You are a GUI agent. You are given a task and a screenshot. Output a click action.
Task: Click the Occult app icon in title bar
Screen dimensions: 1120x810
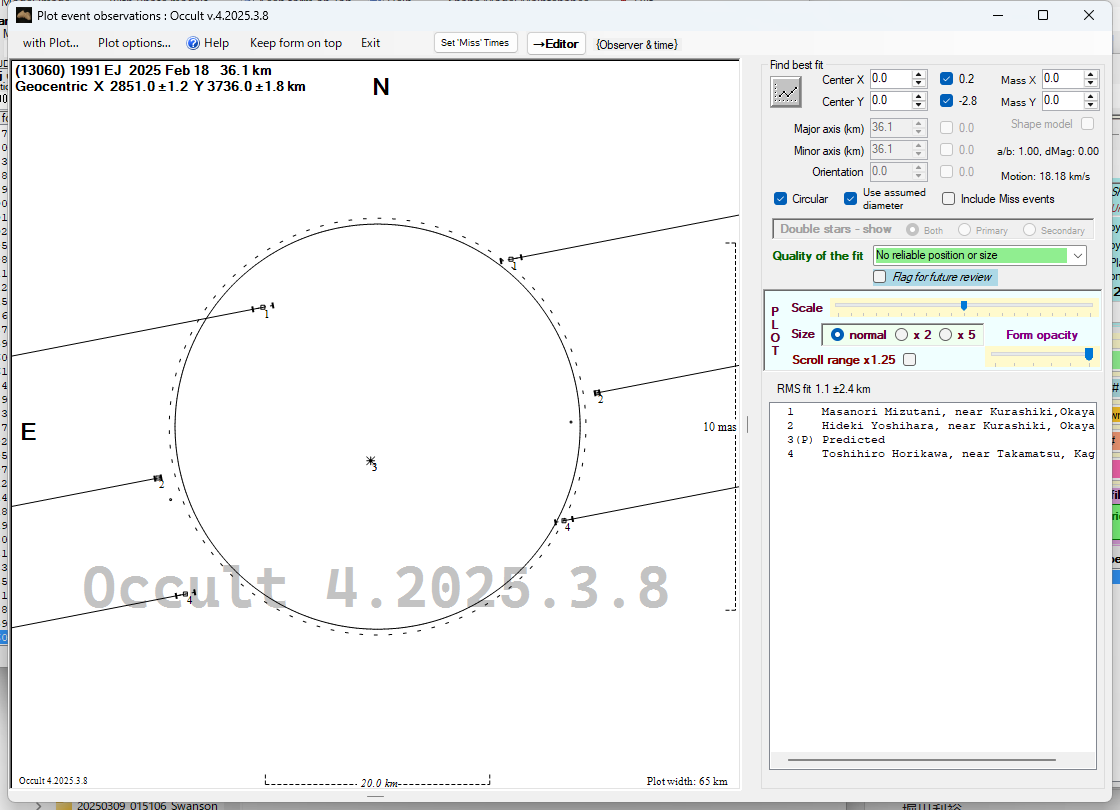pyautogui.click(x=24, y=15)
